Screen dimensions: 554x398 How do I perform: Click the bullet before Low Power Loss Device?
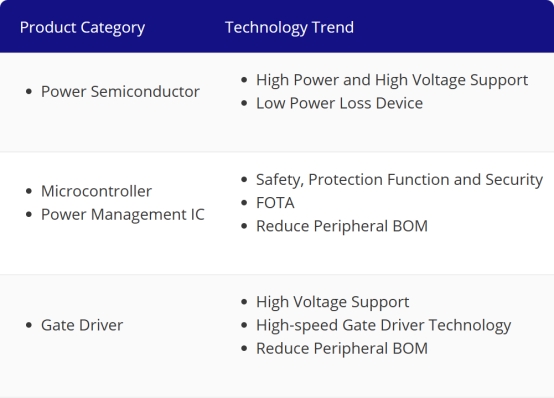coord(244,103)
